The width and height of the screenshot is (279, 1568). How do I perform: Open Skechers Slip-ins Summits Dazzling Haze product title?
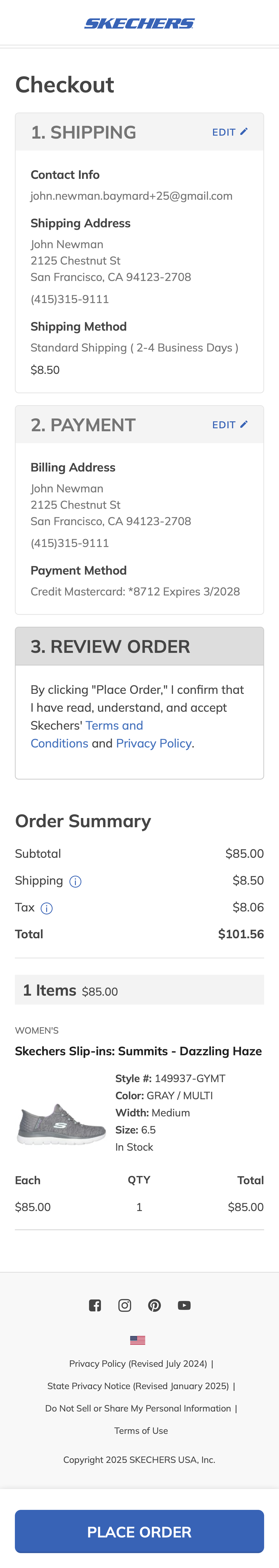(x=138, y=1051)
